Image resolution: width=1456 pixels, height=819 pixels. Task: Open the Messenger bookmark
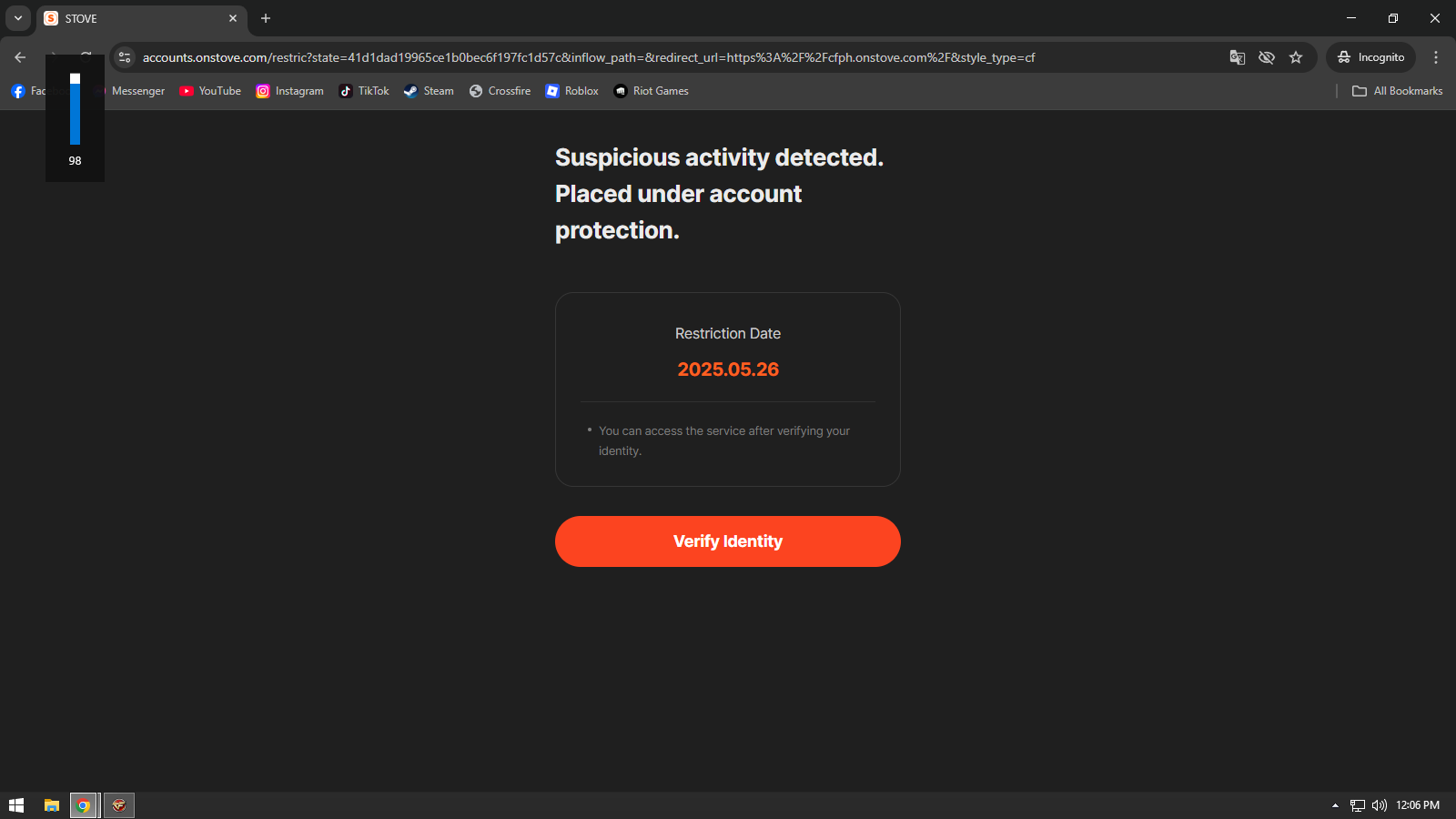point(134,91)
